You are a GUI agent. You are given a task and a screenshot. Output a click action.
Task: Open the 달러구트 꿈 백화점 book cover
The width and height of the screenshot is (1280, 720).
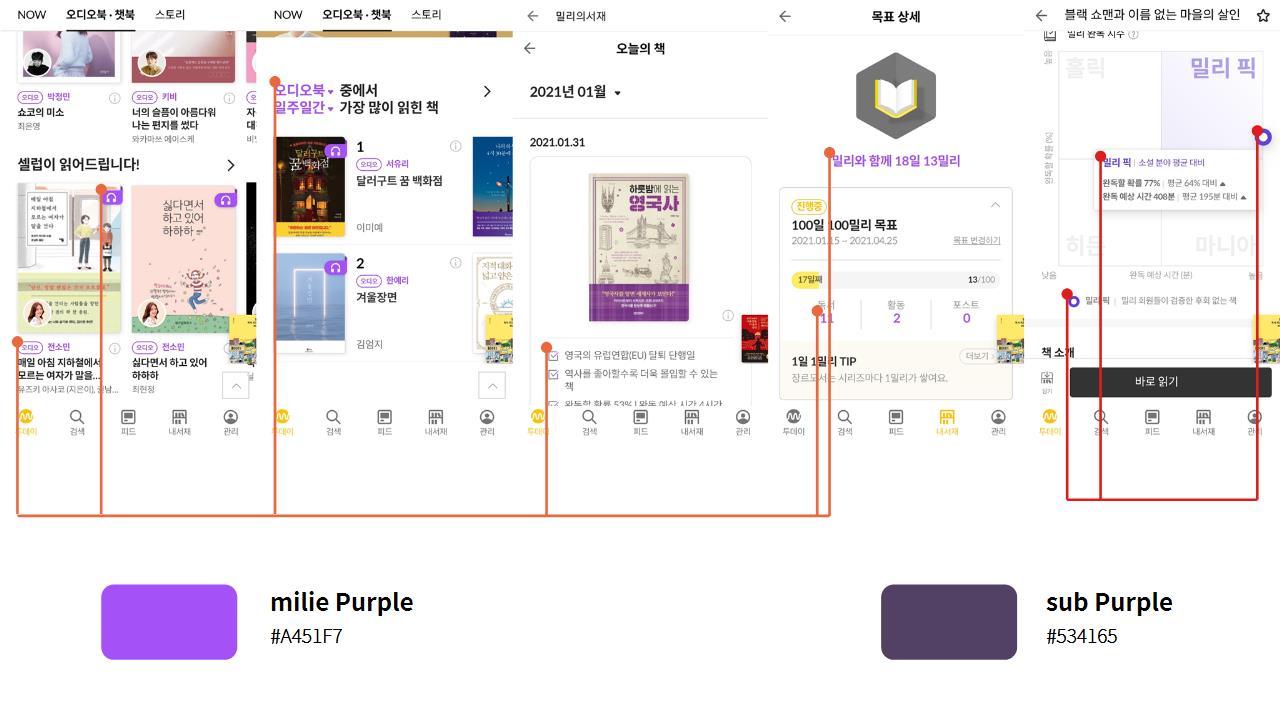310,187
